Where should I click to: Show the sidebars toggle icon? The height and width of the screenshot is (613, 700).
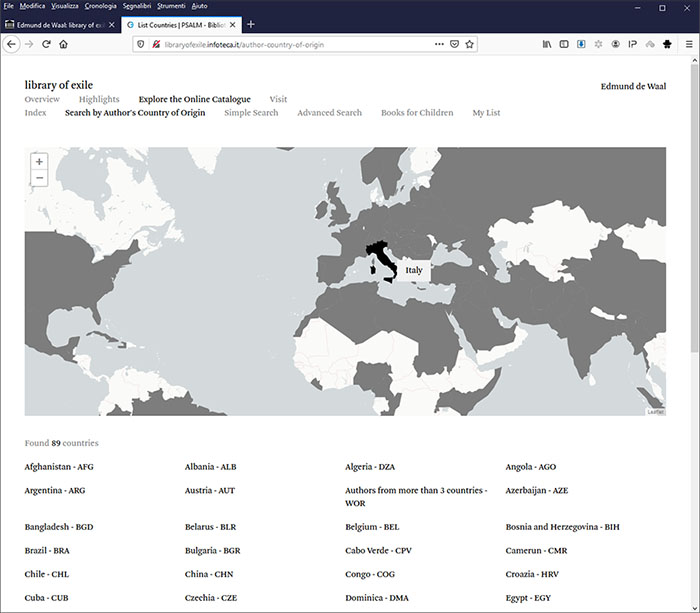pos(564,44)
